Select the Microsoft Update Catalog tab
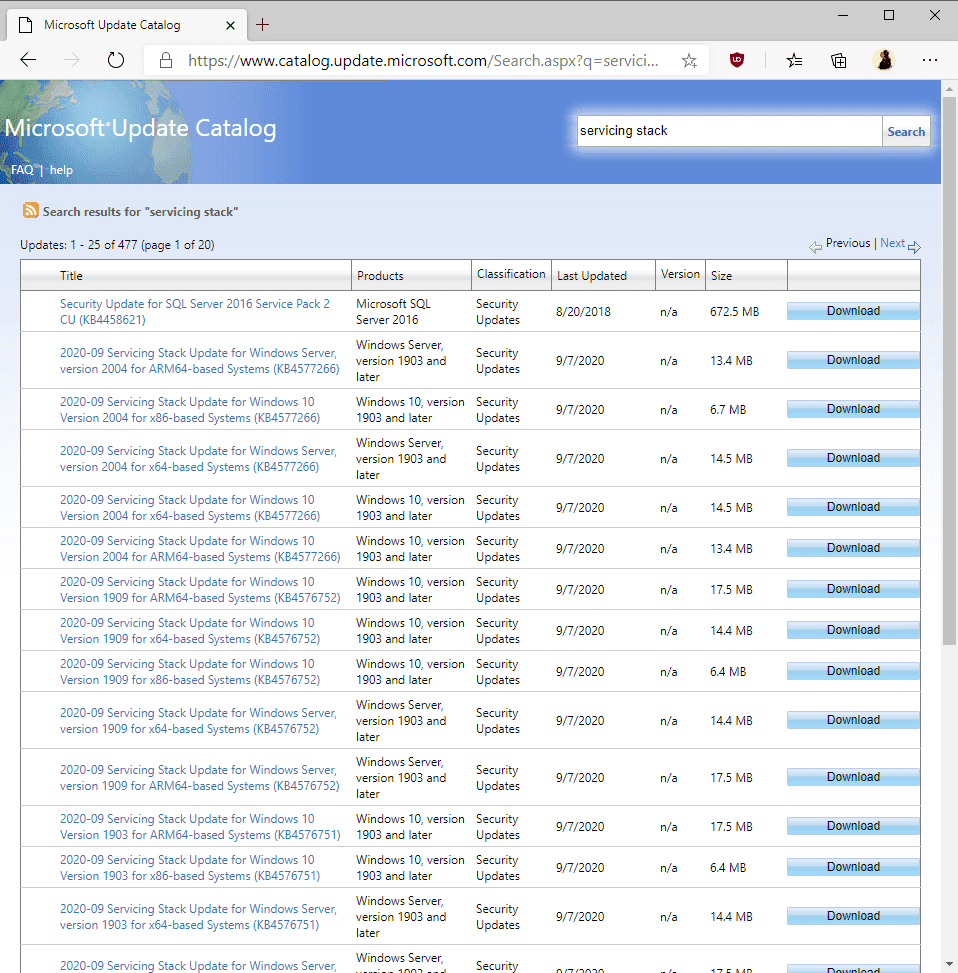958x973 pixels. (127, 25)
